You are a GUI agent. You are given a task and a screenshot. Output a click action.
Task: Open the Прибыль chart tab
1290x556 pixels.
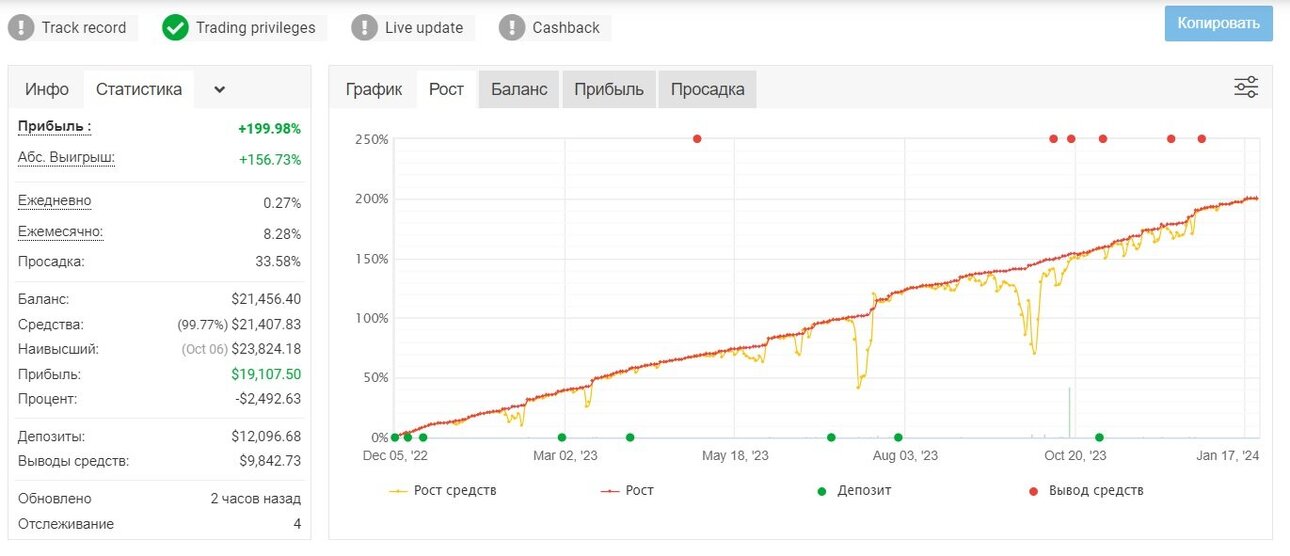click(609, 89)
